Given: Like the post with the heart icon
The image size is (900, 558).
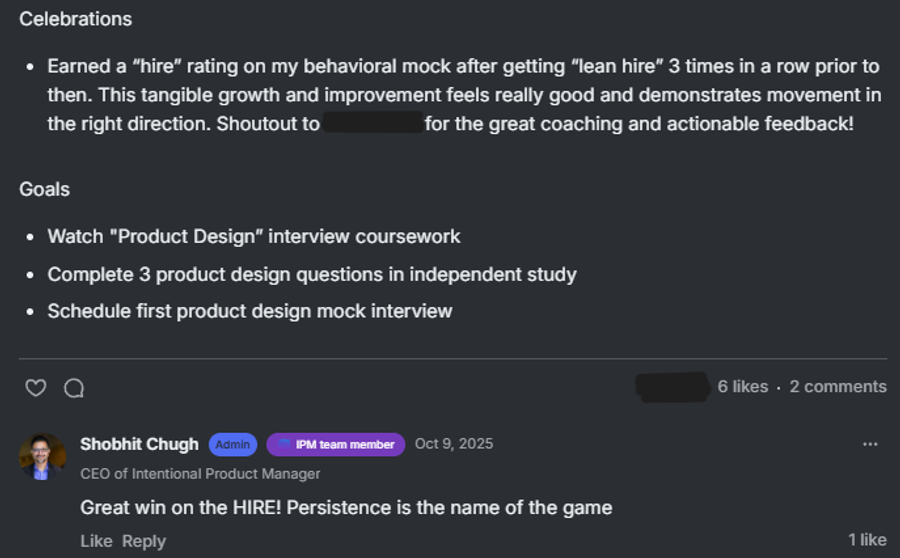Looking at the screenshot, I should (x=36, y=388).
